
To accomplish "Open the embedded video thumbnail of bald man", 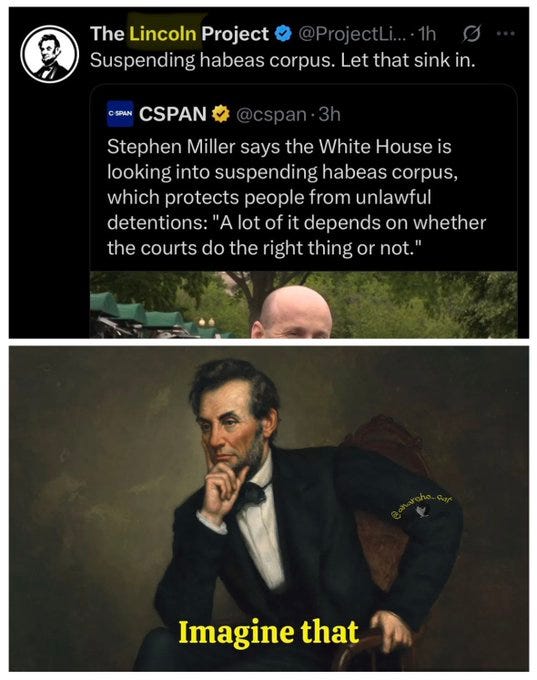I will click(x=304, y=304).
